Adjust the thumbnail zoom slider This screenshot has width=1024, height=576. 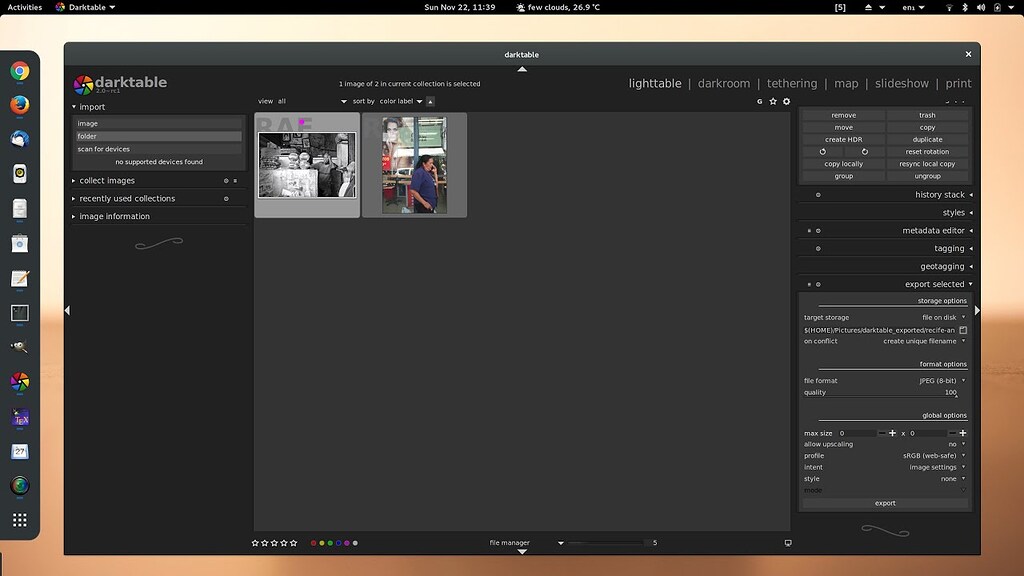(x=607, y=543)
